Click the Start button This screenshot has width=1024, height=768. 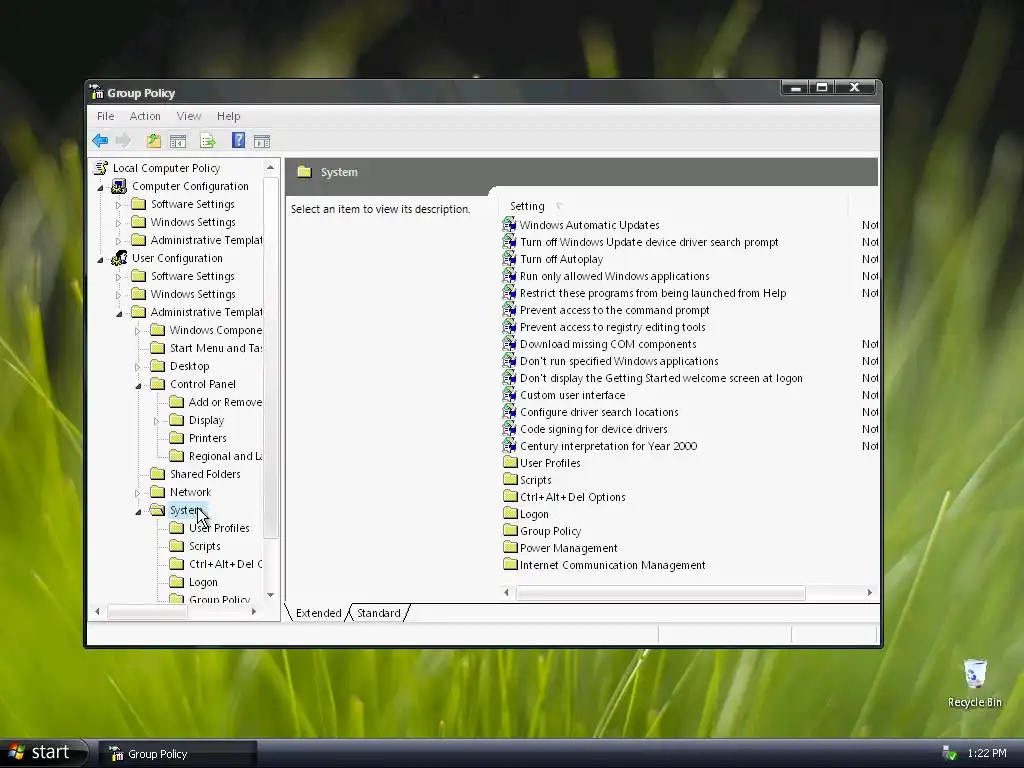coord(43,753)
